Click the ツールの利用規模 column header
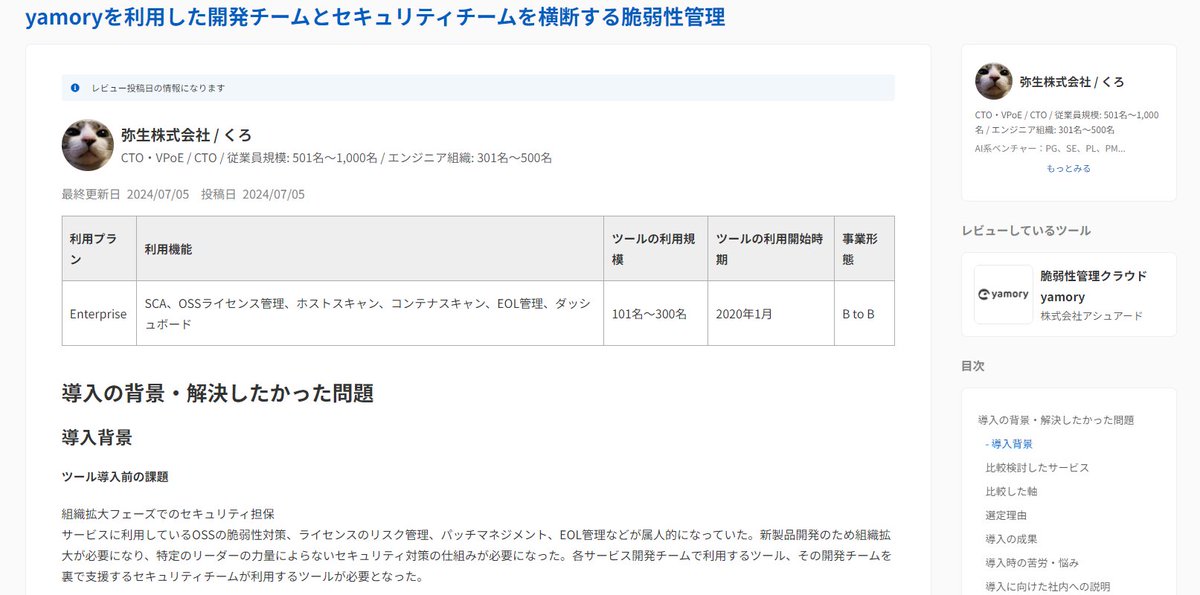The height and width of the screenshot is (595, 1200). pyautogui.click(x=655, y=249)
